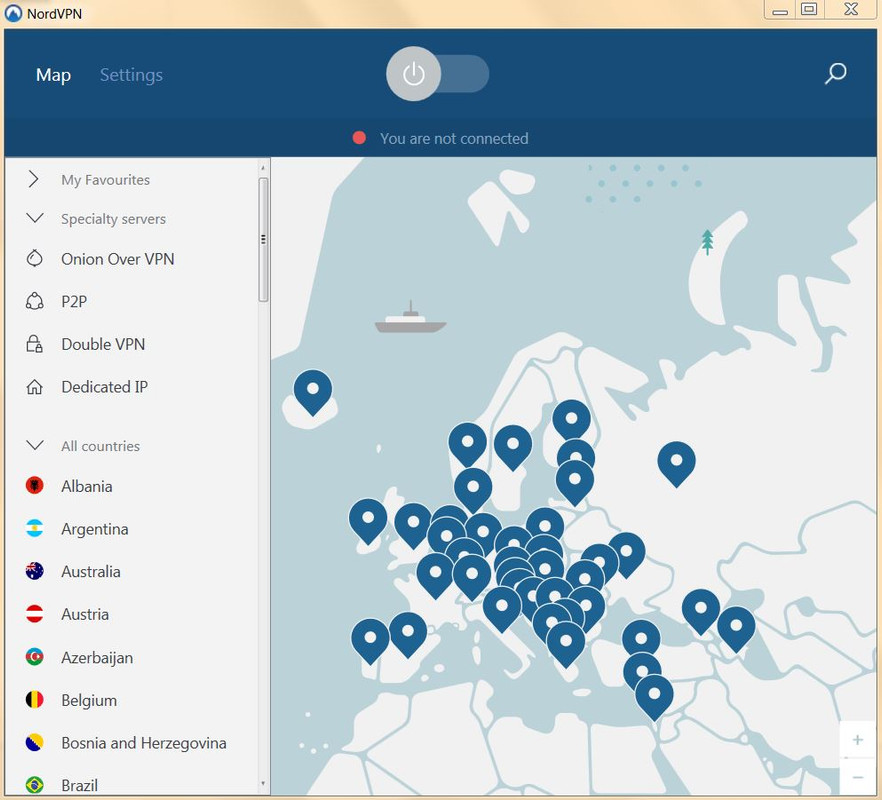Viewport: 882px width, 800px height.
Task: Click the scrollbar down arrow
Action: point(263,783)
